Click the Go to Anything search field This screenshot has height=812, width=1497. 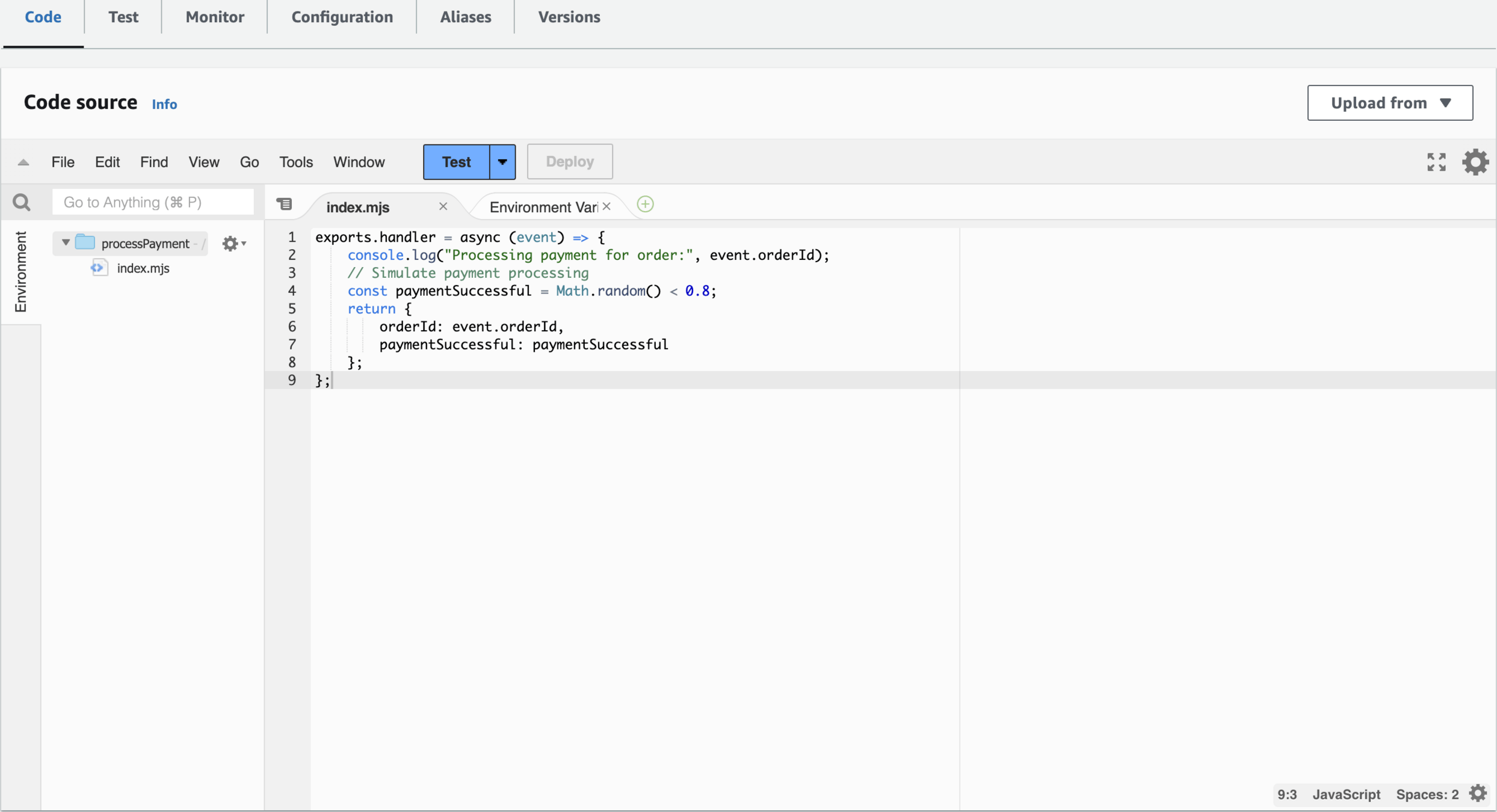tap(153, 202)
